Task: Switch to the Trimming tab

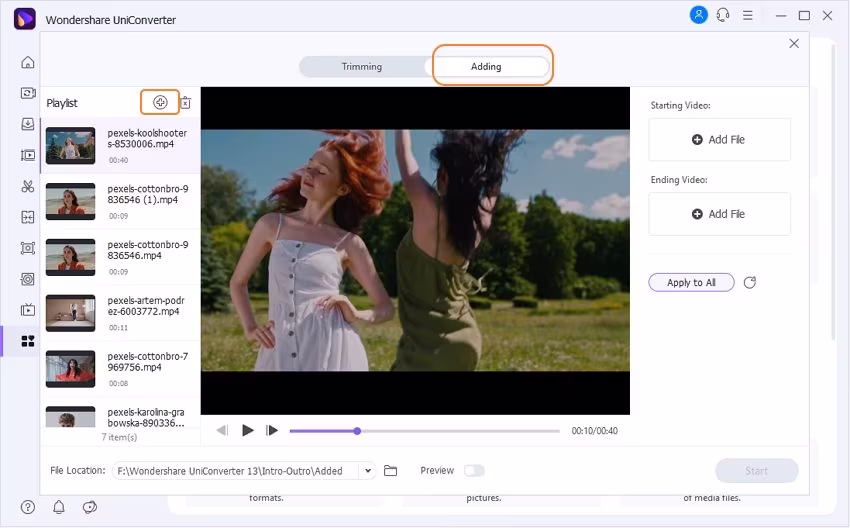Action: (x=362, y=67)
